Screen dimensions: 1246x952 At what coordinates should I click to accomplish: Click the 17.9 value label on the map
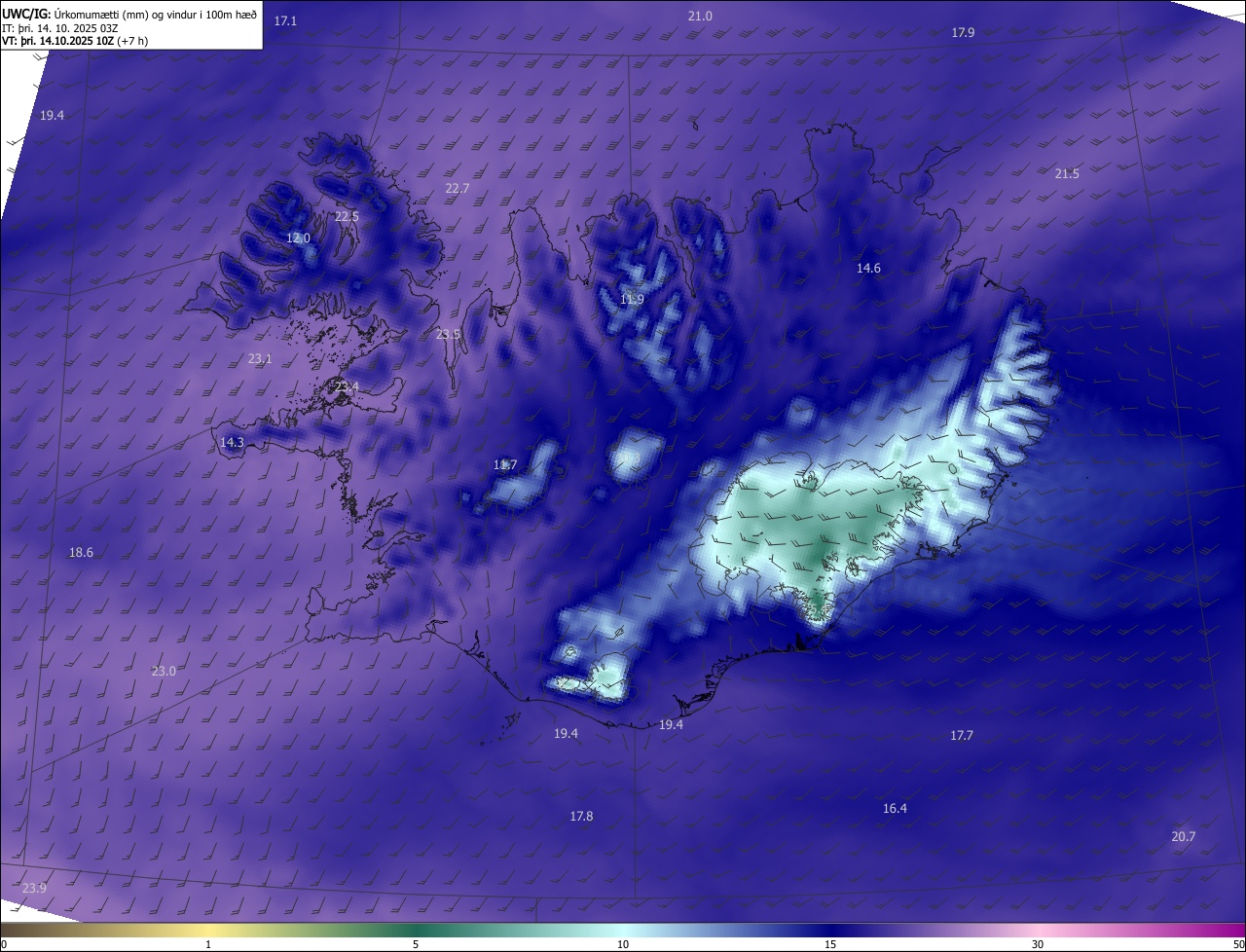click(963, 32)
